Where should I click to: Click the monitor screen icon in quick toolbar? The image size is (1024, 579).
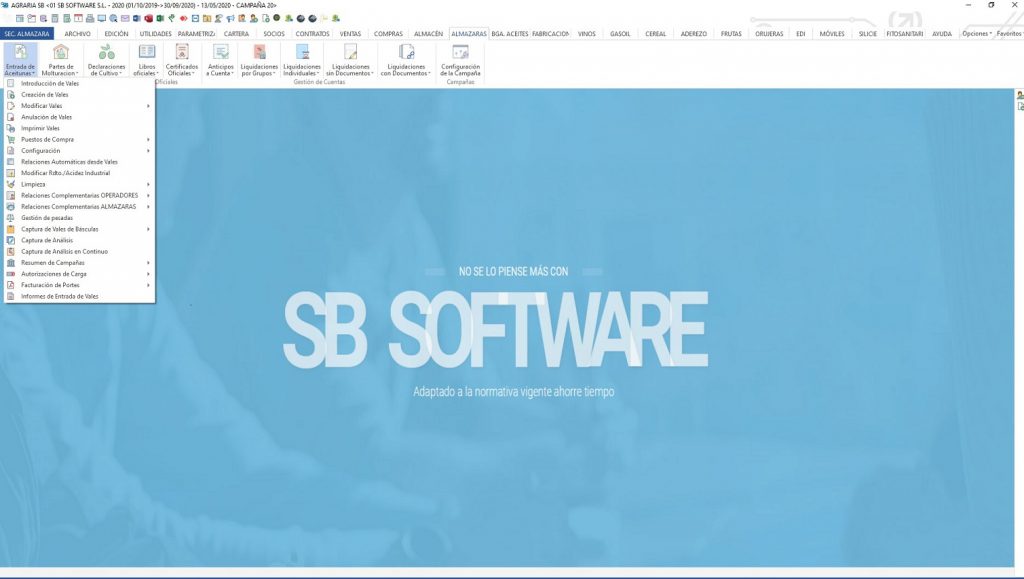click(x=102, y=18)
